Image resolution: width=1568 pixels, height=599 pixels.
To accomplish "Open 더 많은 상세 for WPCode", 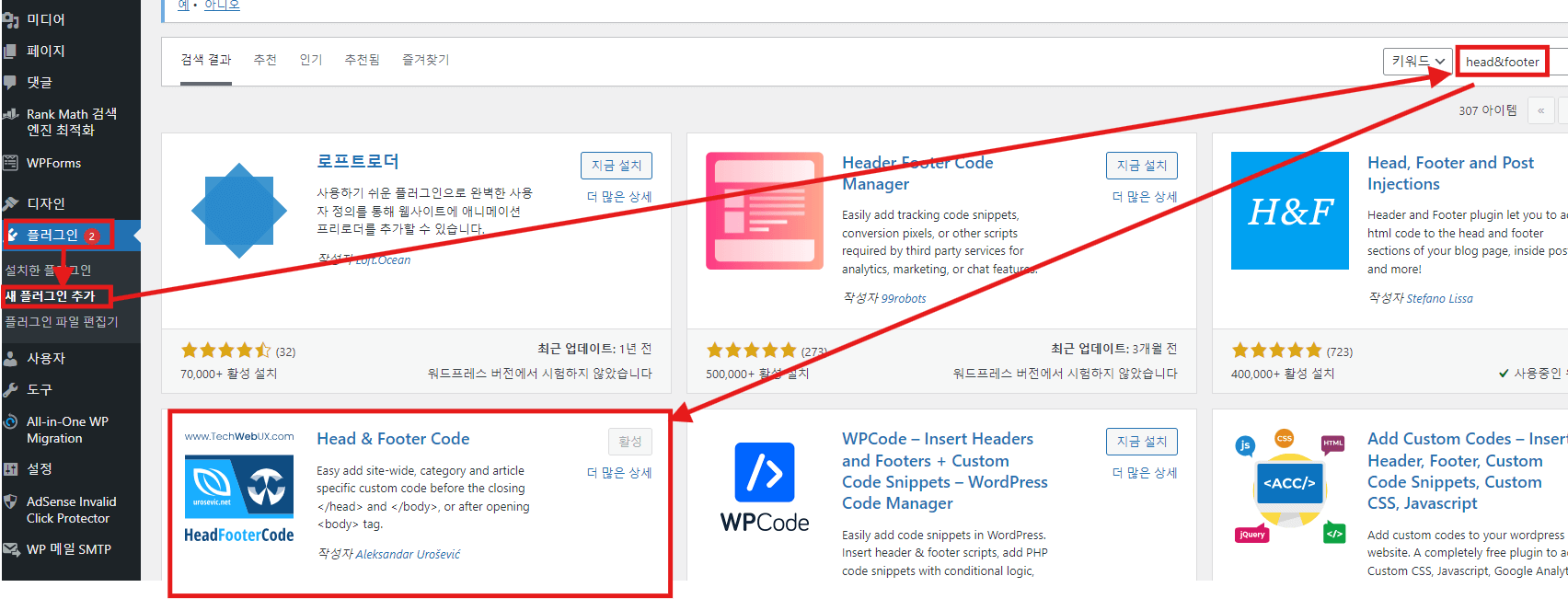I will pos(1145,473).
